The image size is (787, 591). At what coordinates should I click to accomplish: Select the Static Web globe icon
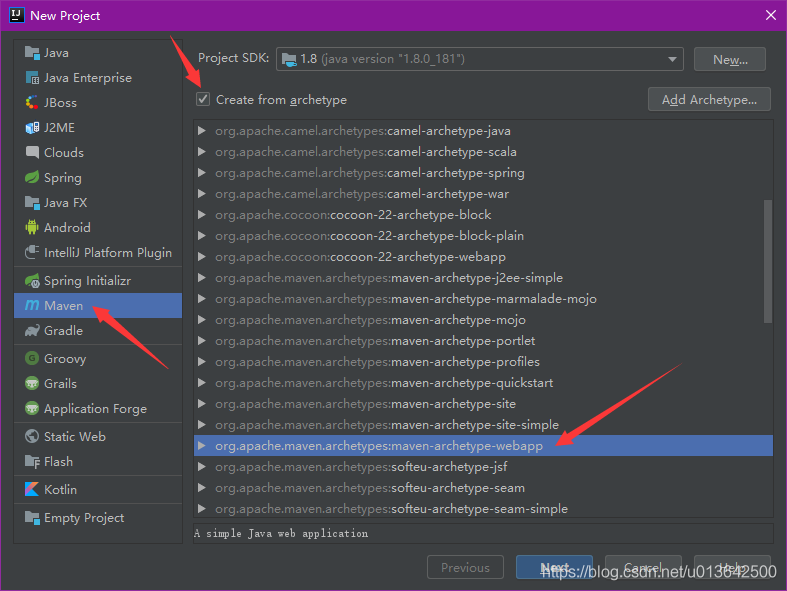pos(32,436)
